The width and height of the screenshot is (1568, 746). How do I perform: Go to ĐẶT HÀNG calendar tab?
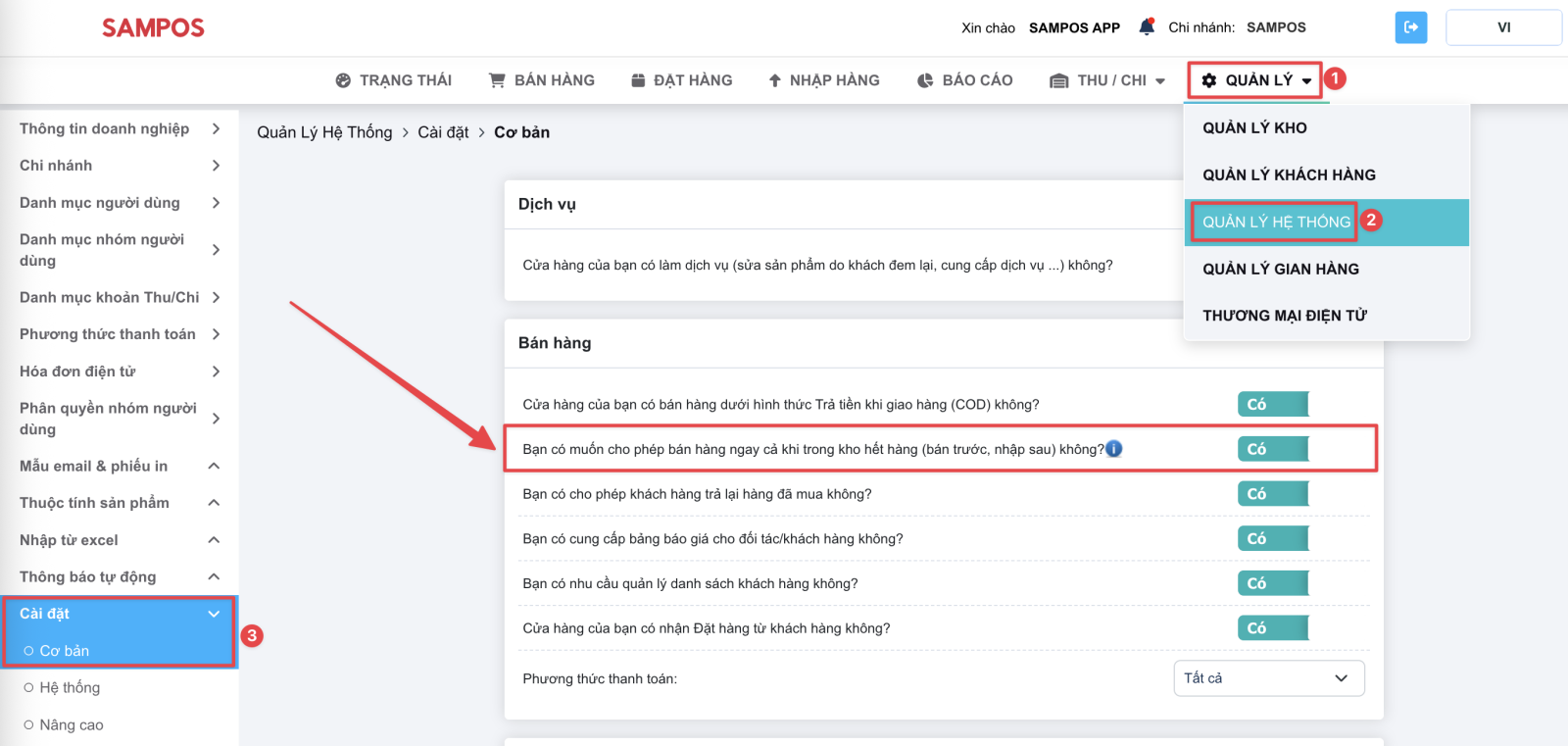click(681, 80)
